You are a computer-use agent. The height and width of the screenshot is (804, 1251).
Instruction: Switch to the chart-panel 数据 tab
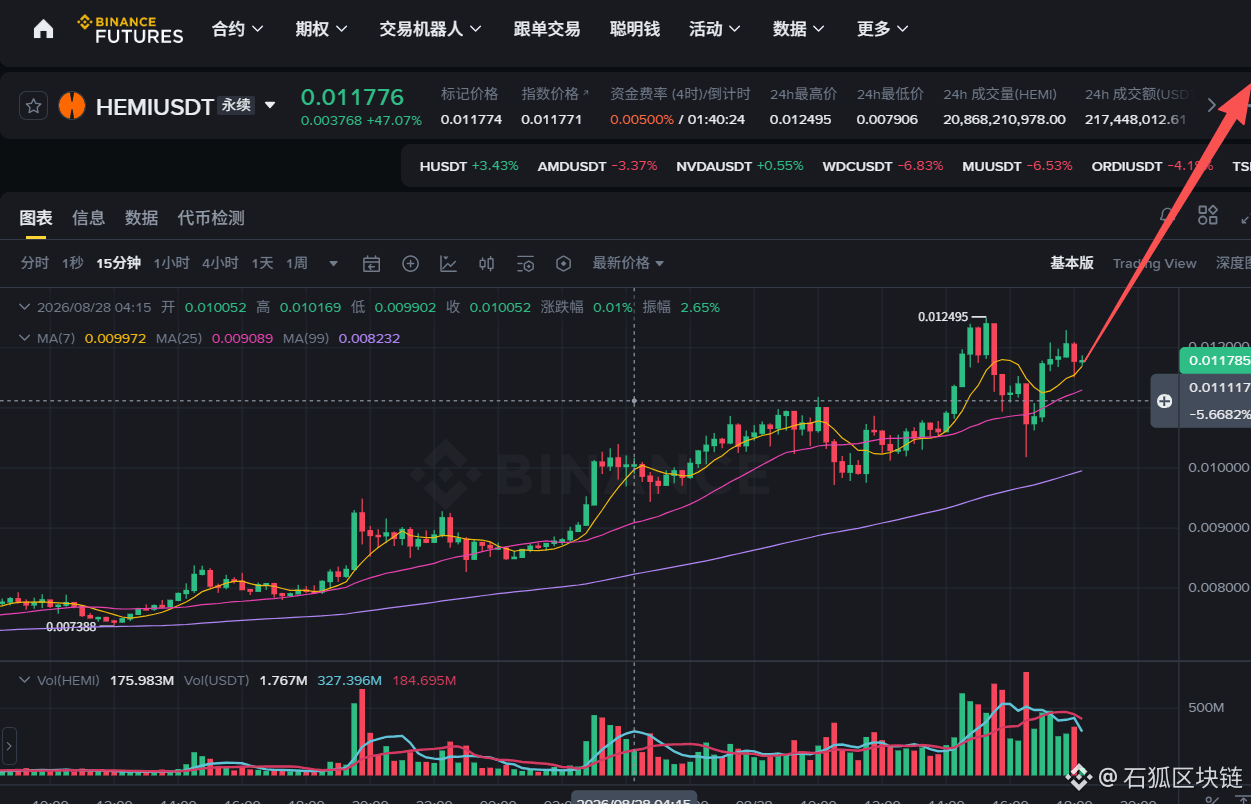pyautogui.click(x=141, y=218)
